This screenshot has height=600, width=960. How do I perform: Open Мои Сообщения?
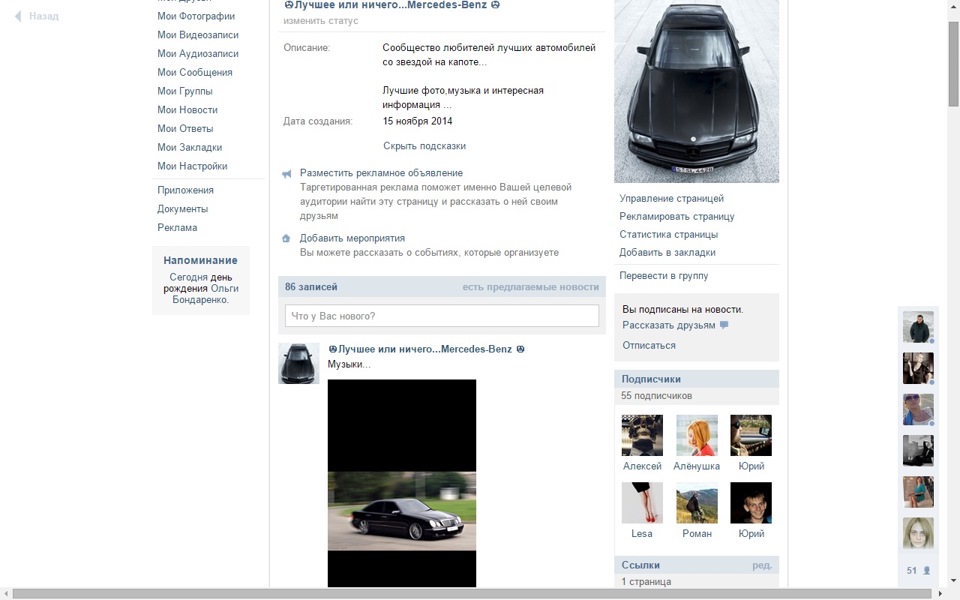coord(195,72)
